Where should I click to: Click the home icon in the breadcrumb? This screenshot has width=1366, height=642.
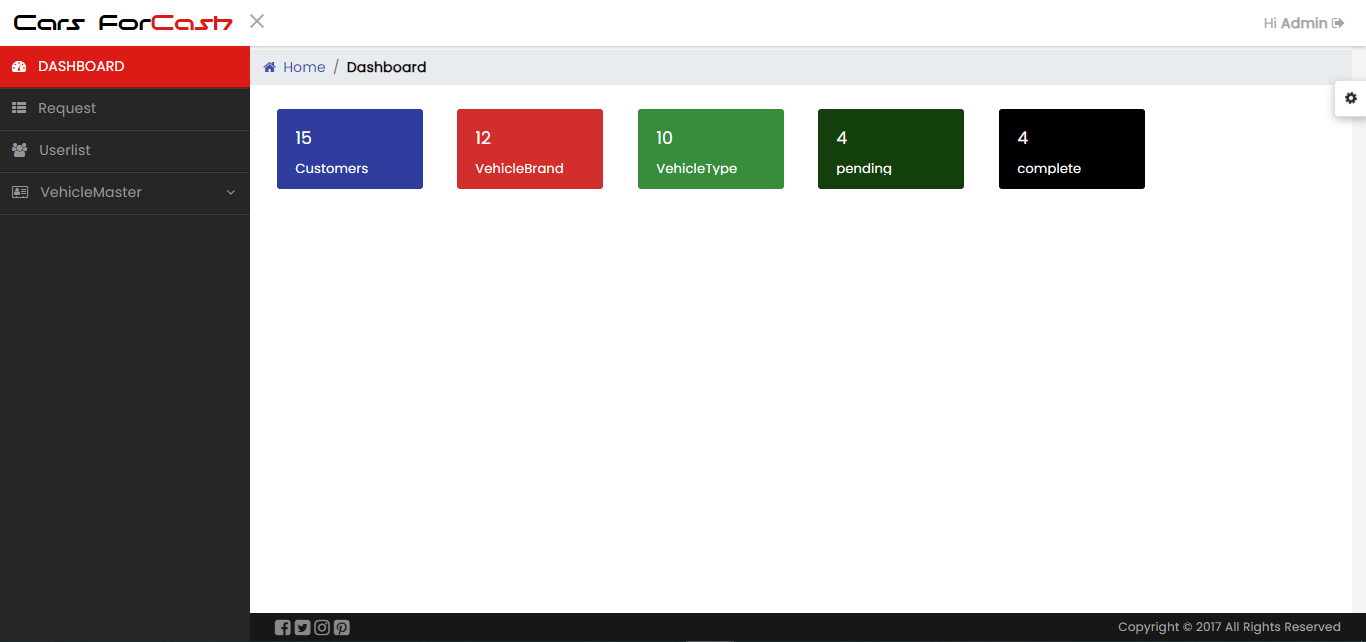click(x=269, y=67)
